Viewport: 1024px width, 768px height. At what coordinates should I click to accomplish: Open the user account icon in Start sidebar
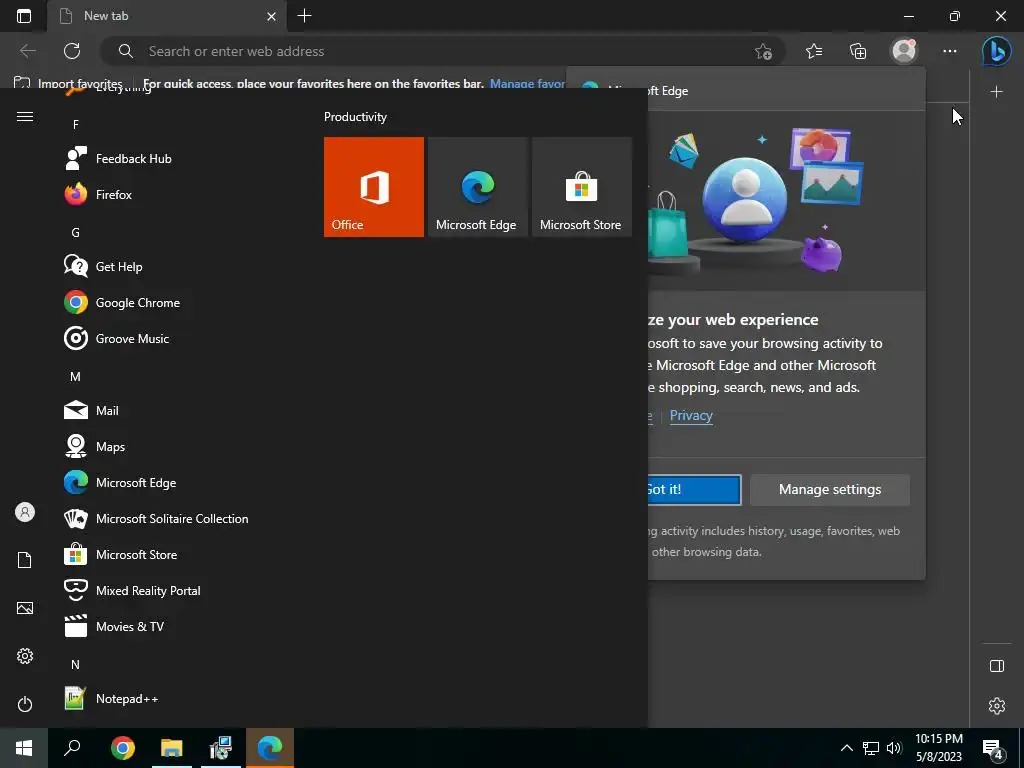point(25,512)
